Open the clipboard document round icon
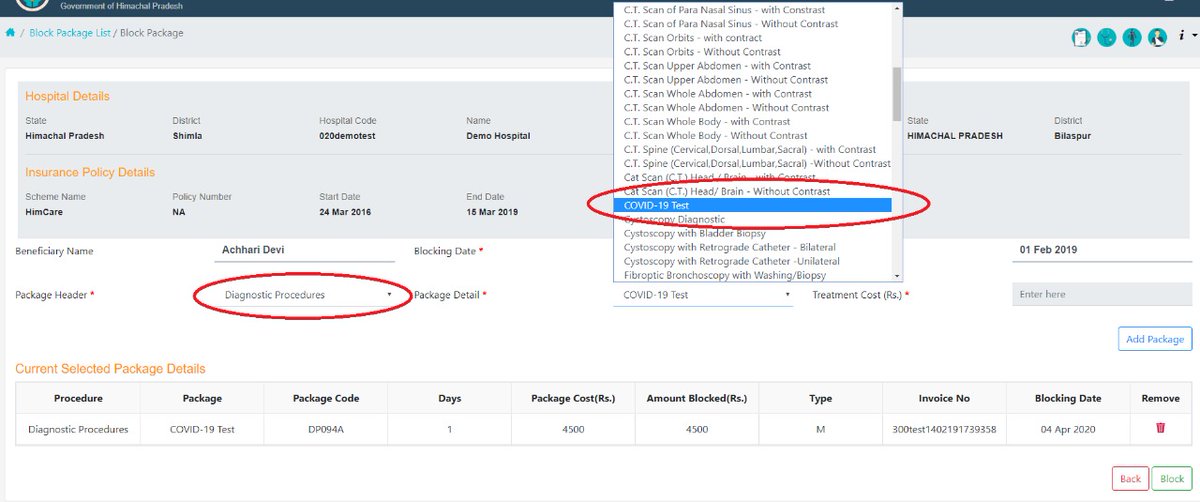 click(x=1081, y=37)
